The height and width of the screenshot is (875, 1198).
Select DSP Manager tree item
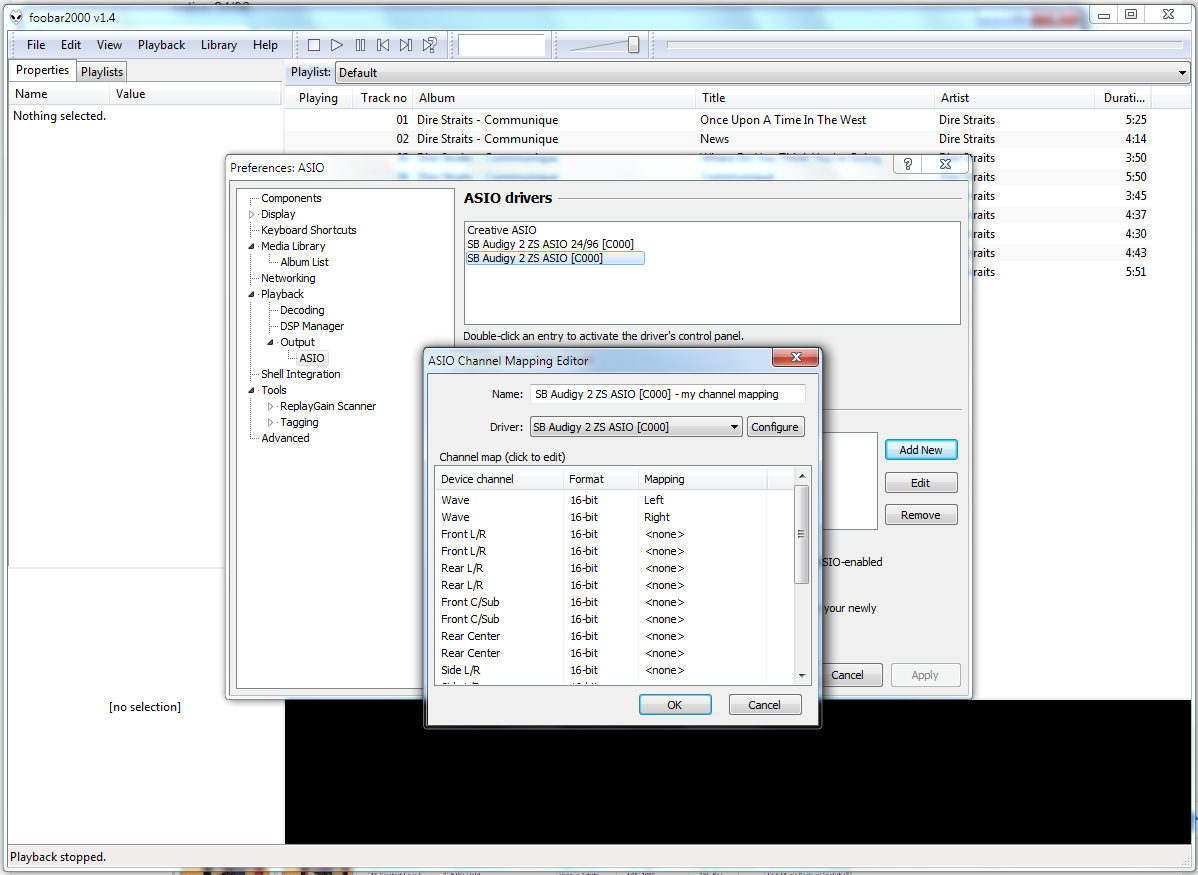312,326
